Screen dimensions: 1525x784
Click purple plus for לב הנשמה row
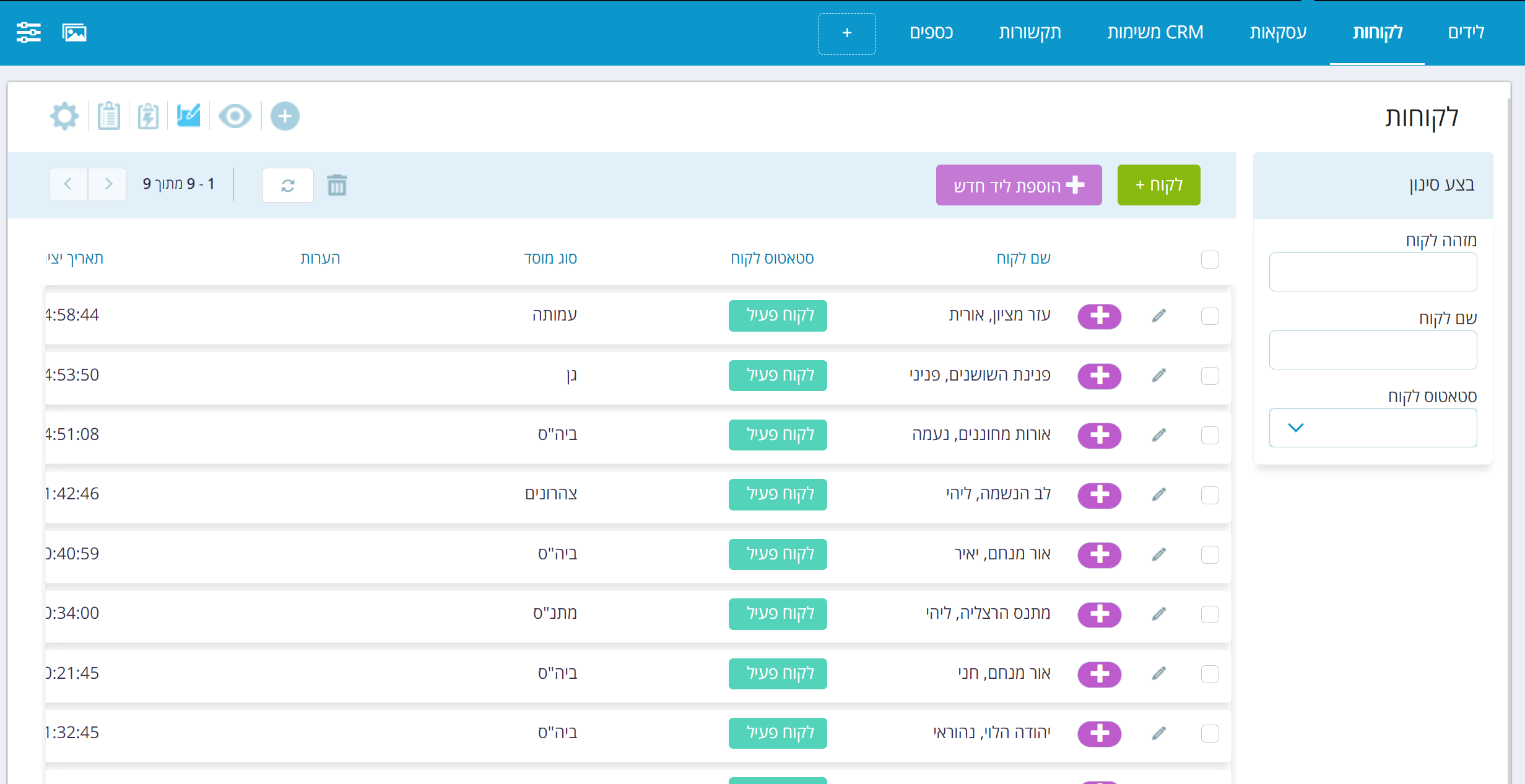click(1099, 495)
